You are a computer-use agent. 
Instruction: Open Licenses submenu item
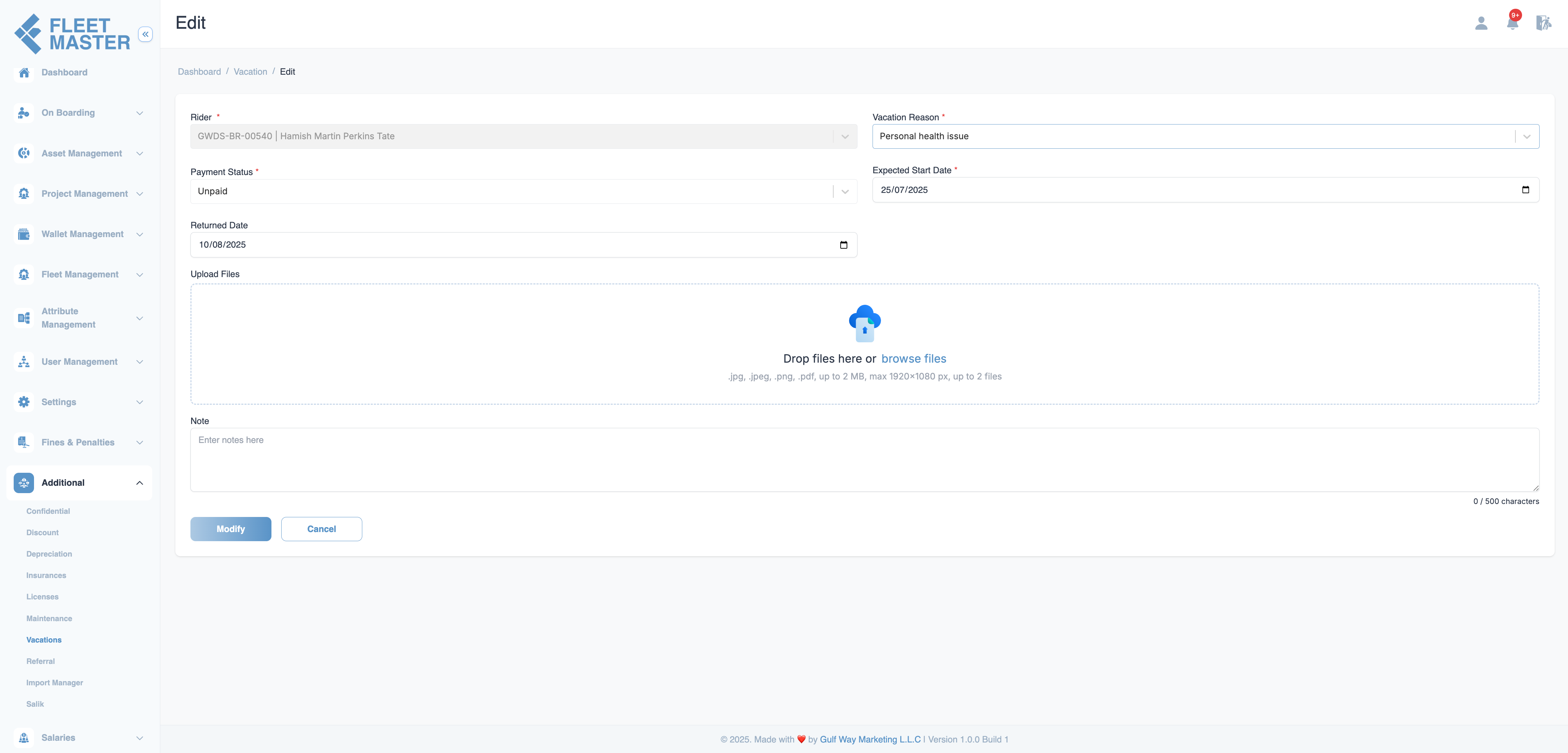42,597
